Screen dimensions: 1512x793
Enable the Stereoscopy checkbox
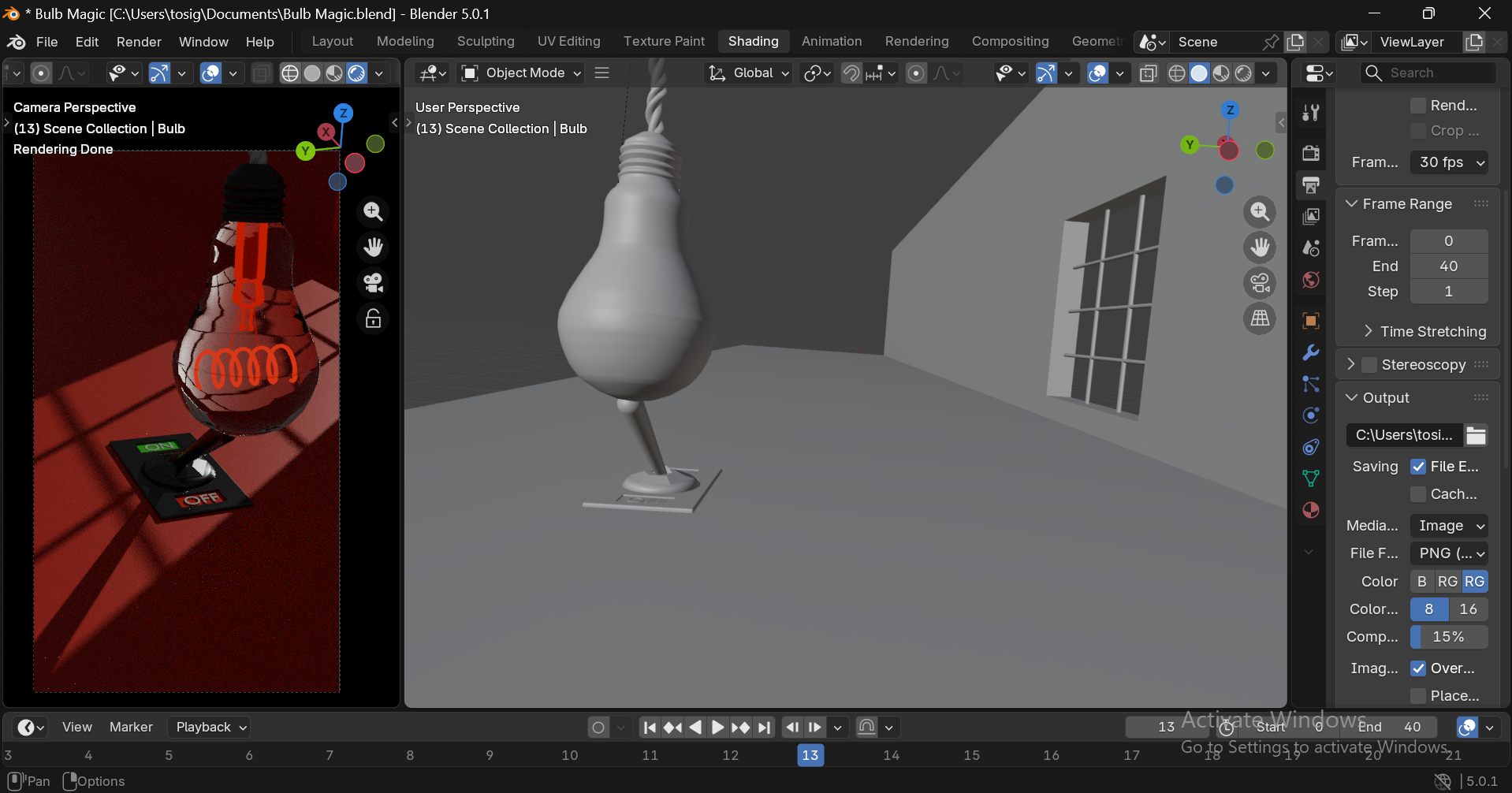[x=1369, y=365]
